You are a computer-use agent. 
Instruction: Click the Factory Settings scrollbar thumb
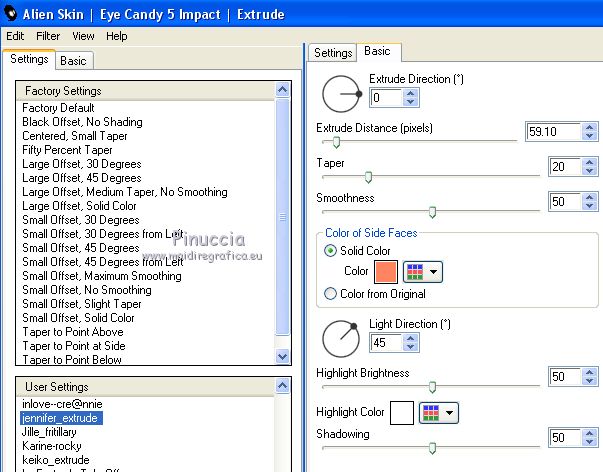[x=282, y=217]
